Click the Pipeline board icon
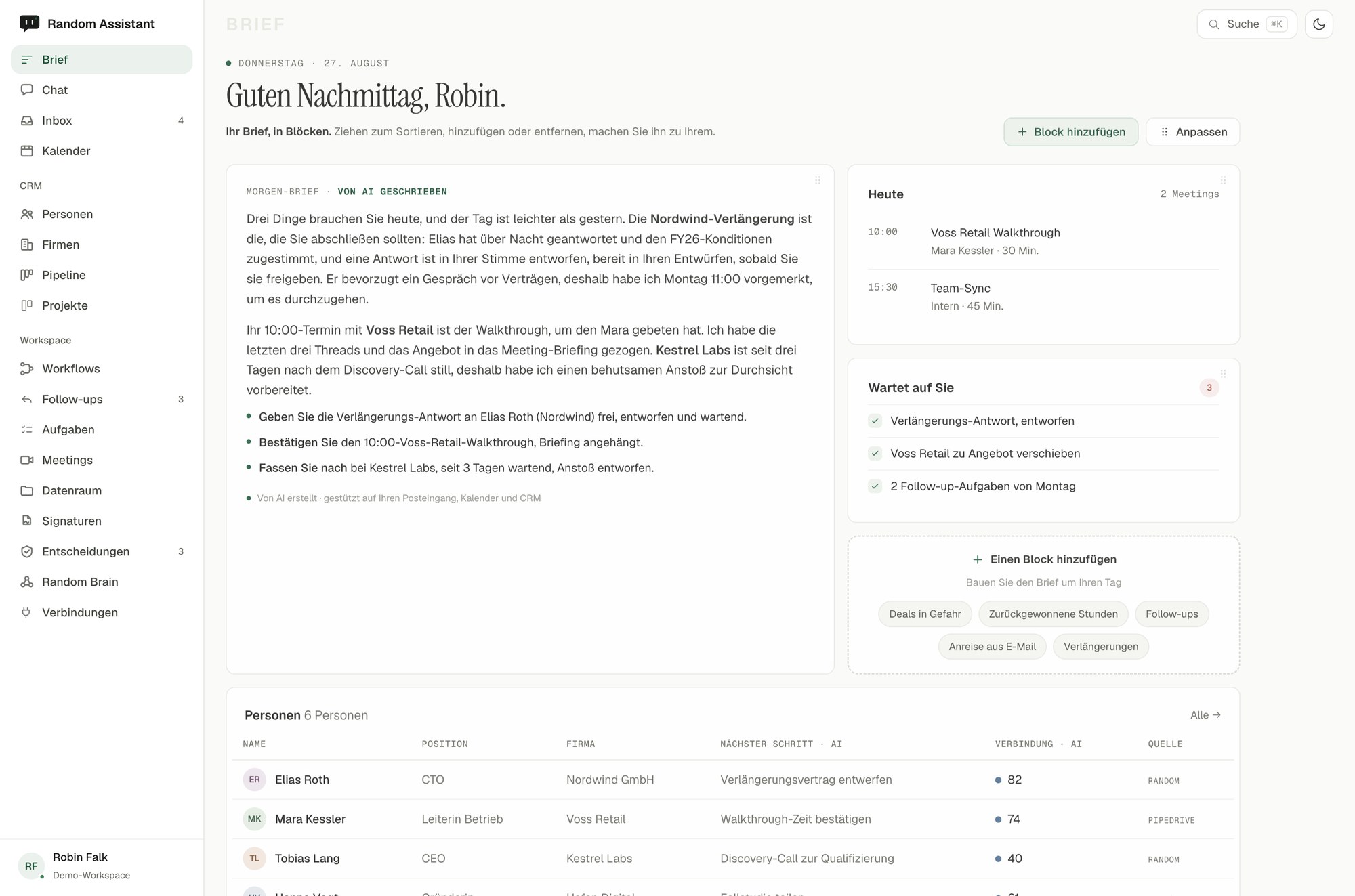The image size is (1355, 896). coord(27,275)
